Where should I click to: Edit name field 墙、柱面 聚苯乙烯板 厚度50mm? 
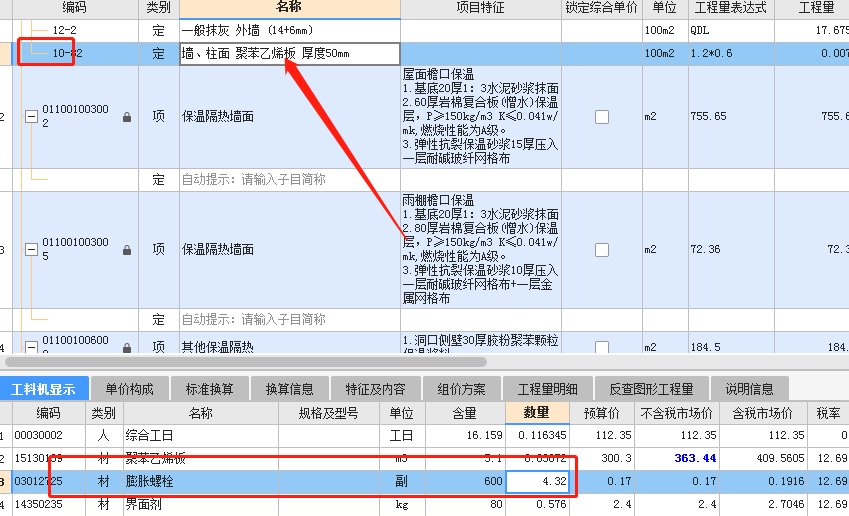(290, 54)
